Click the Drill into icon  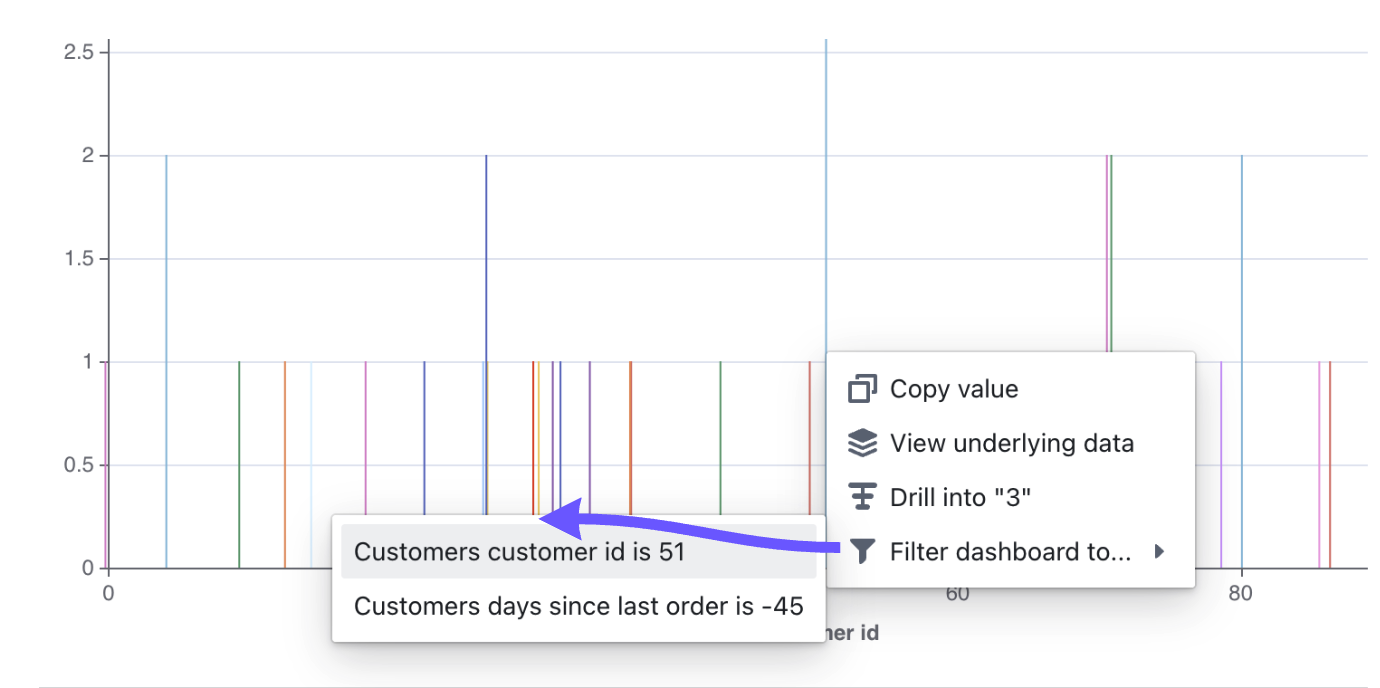pos(862,497)
